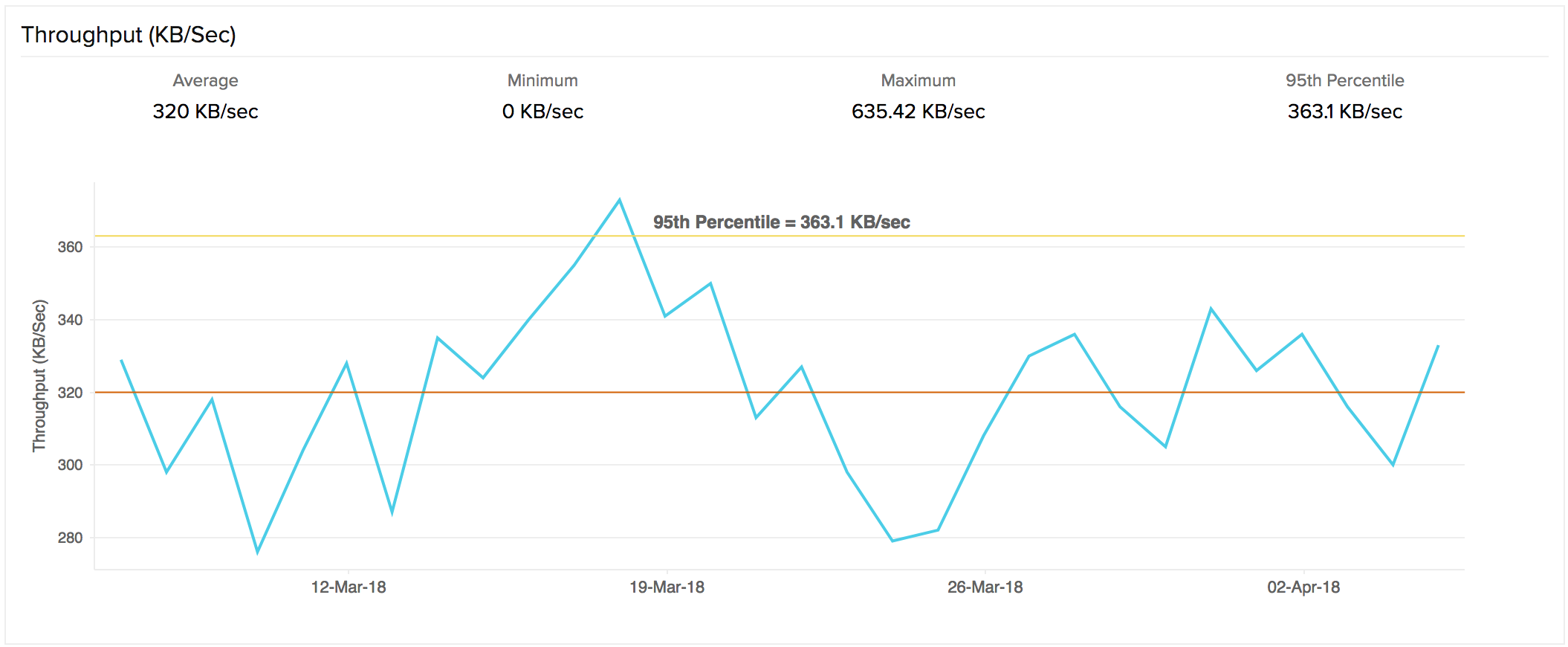Click the highest peak of the blue throughput line
Image resolution: width=1568 pixels, height=647 pixels.
620,200
